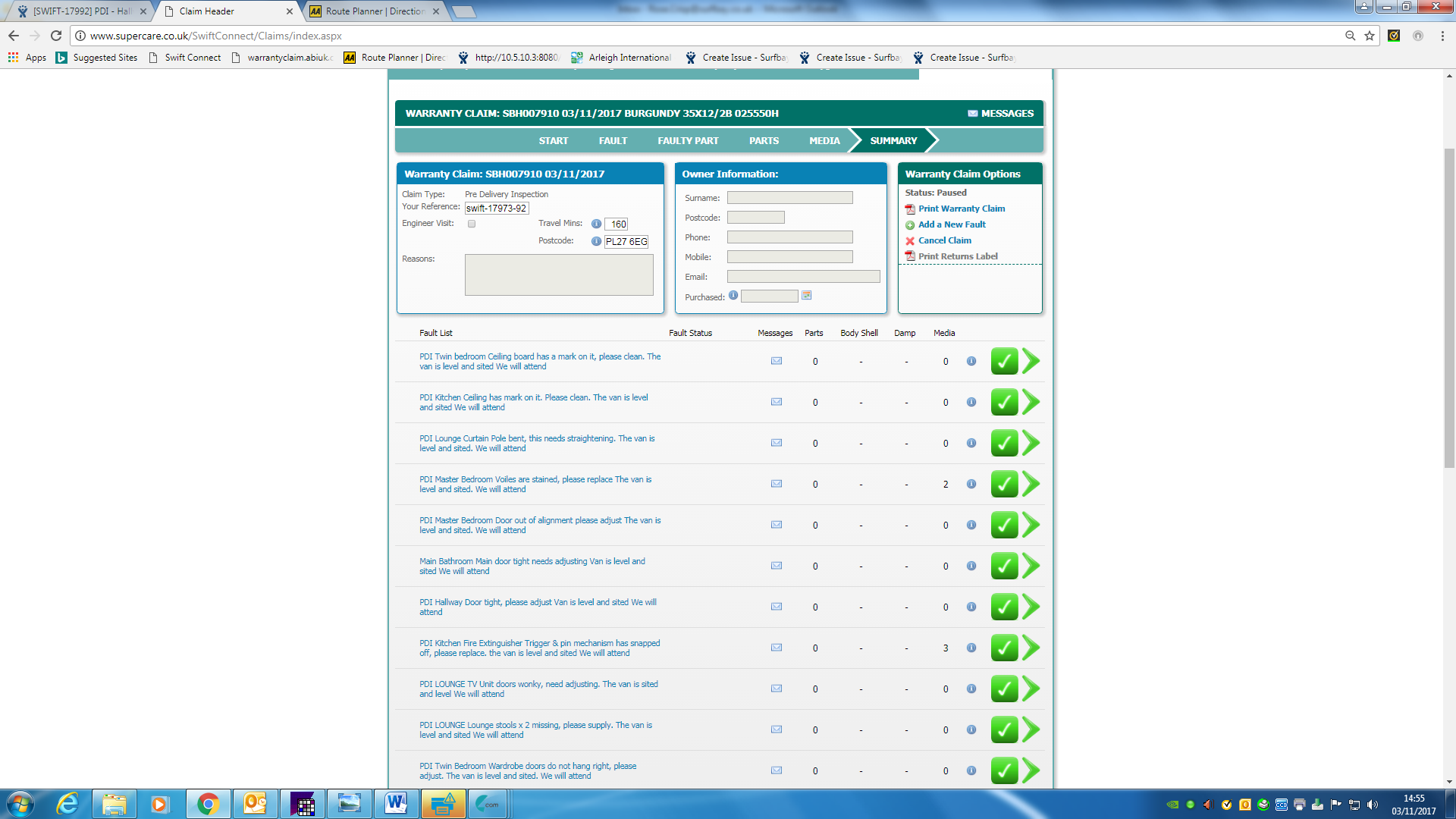
Task: Open Chrome from the Windows taskbar
Action: [x=208, y=804]
